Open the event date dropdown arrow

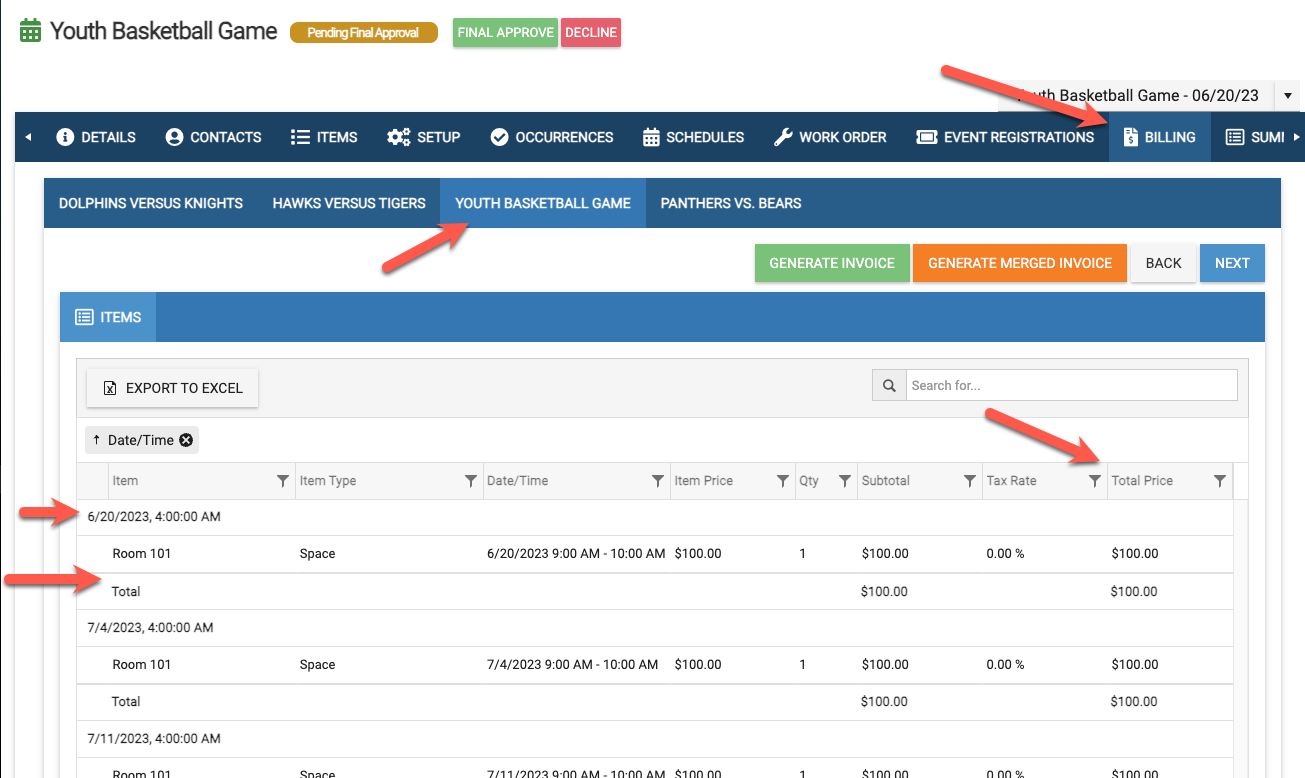[x=1287, y=96]
